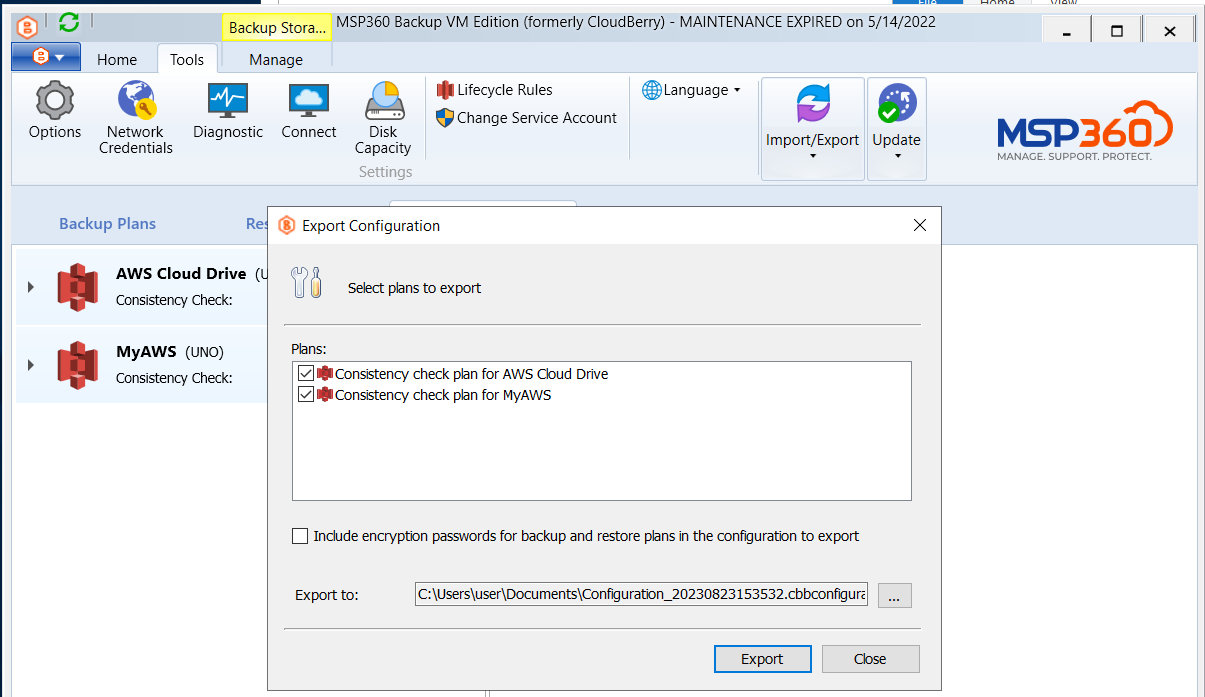Switch to the Home ribbon tab
1205x697 pixels.
(117, 60)
